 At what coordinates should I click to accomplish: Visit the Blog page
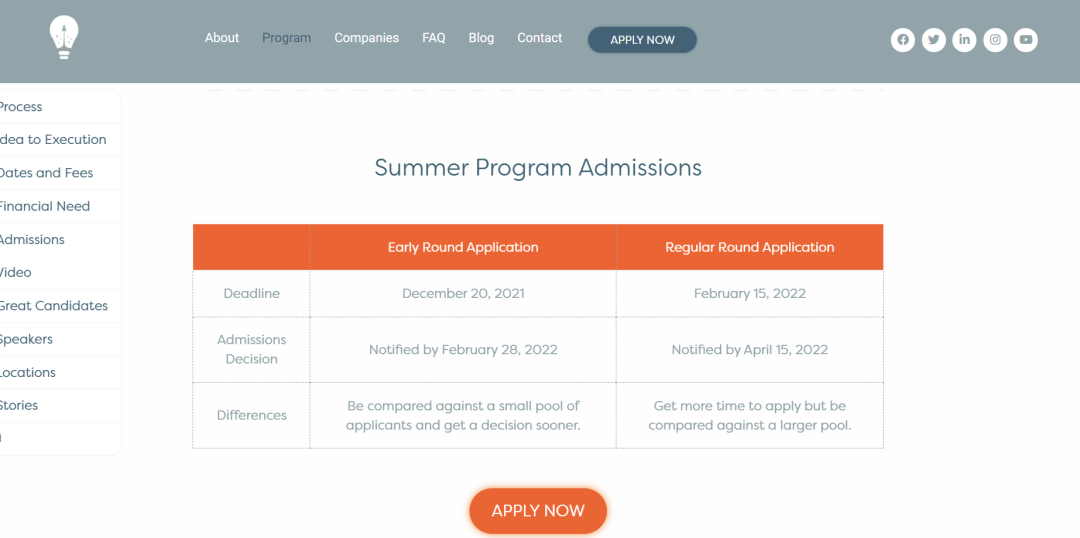[x=481, y=38]
